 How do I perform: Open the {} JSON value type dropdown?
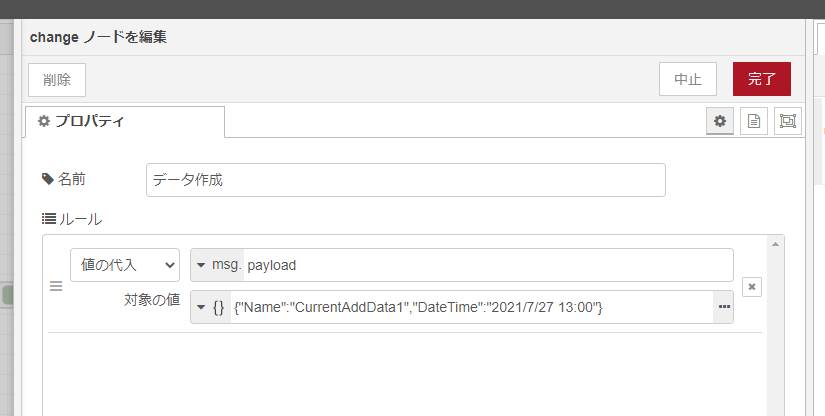coord(211,306)
